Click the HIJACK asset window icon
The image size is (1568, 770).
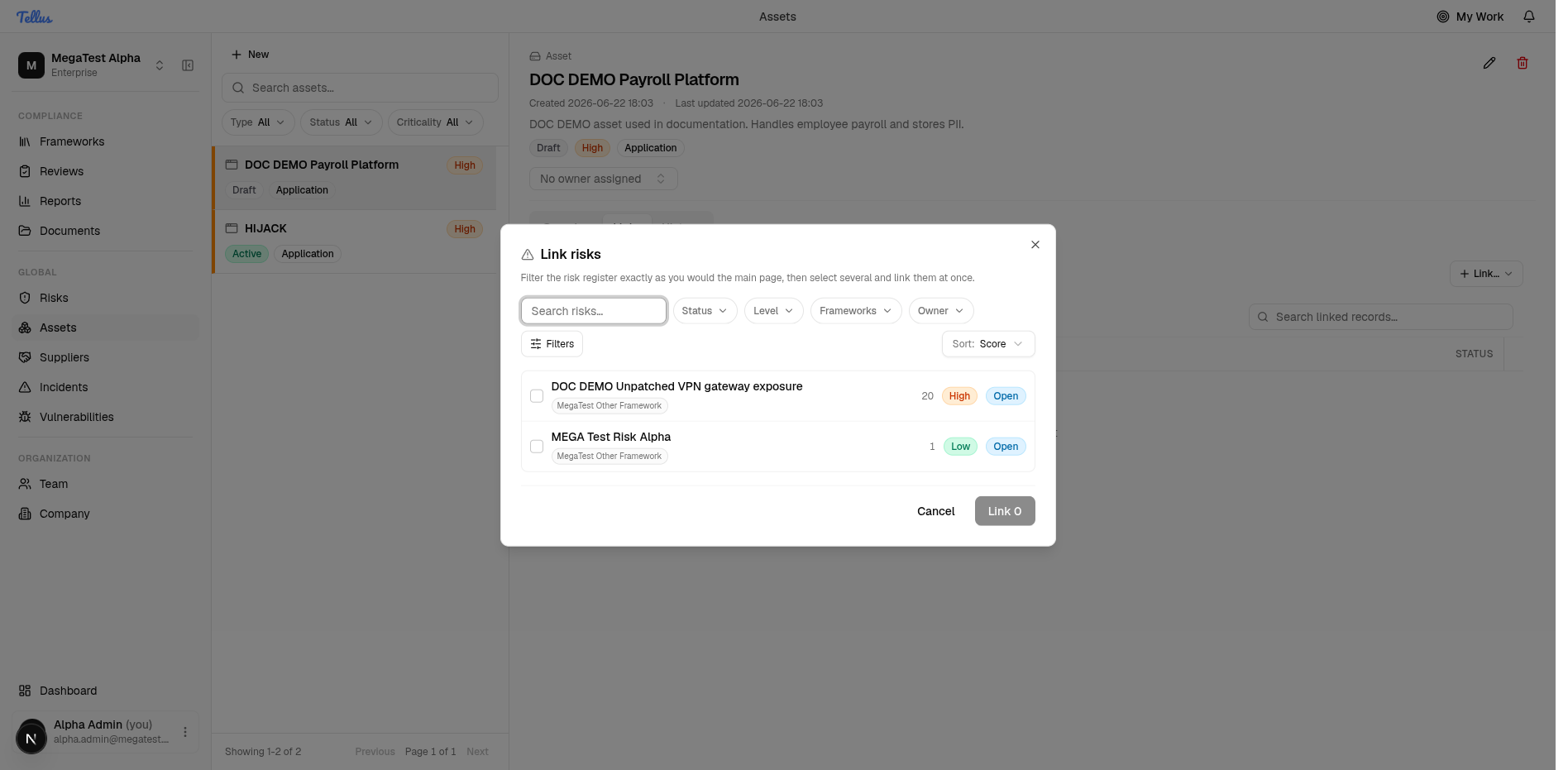[x=232, y=228]
